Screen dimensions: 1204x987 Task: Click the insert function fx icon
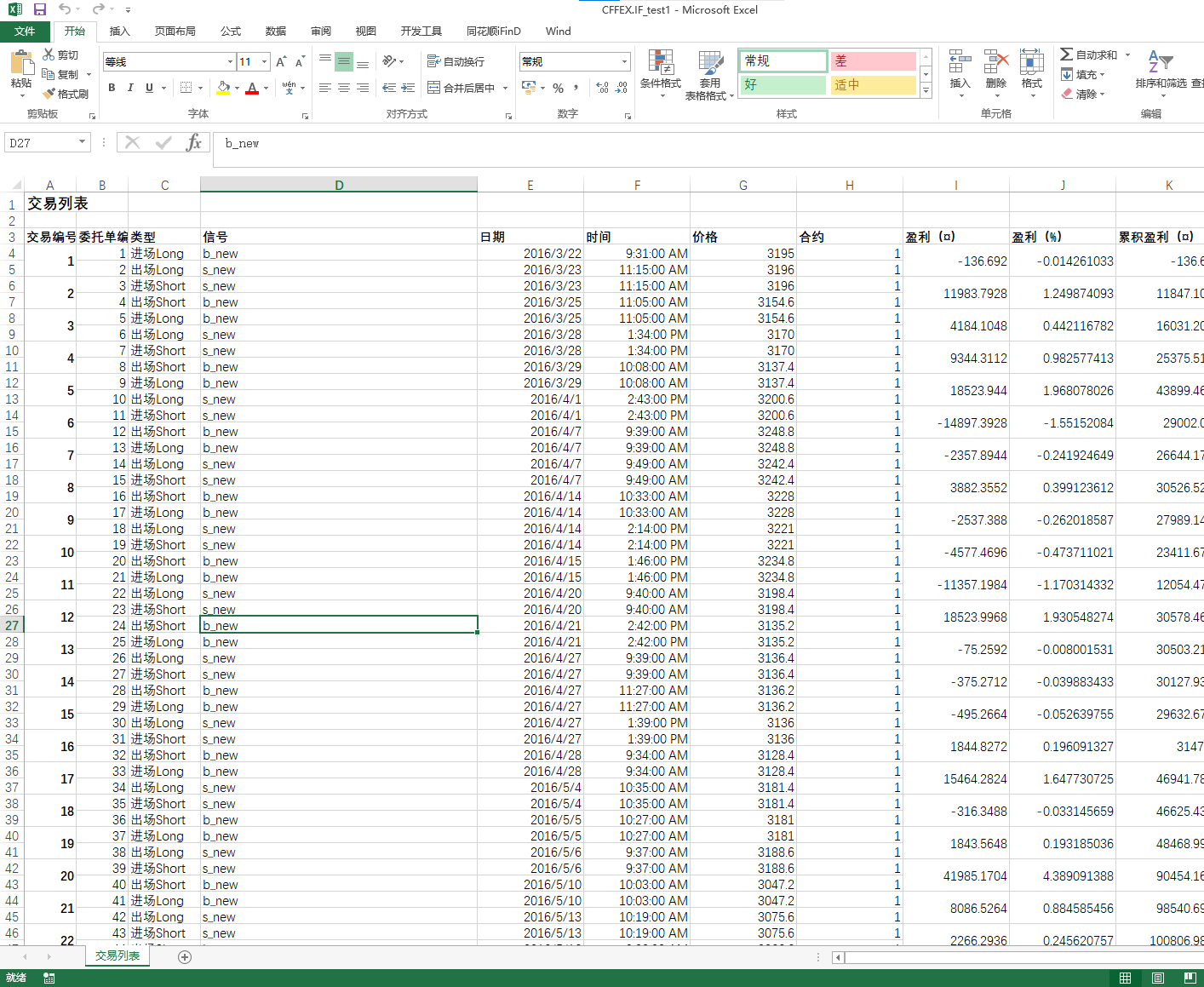(x=194, y=143)
